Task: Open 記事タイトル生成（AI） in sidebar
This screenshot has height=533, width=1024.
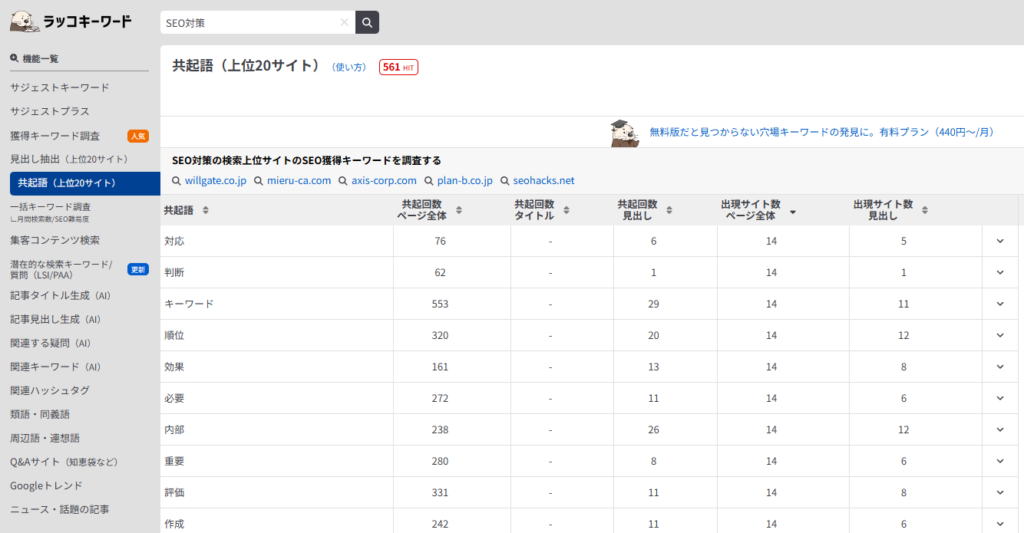Action: 60,296
